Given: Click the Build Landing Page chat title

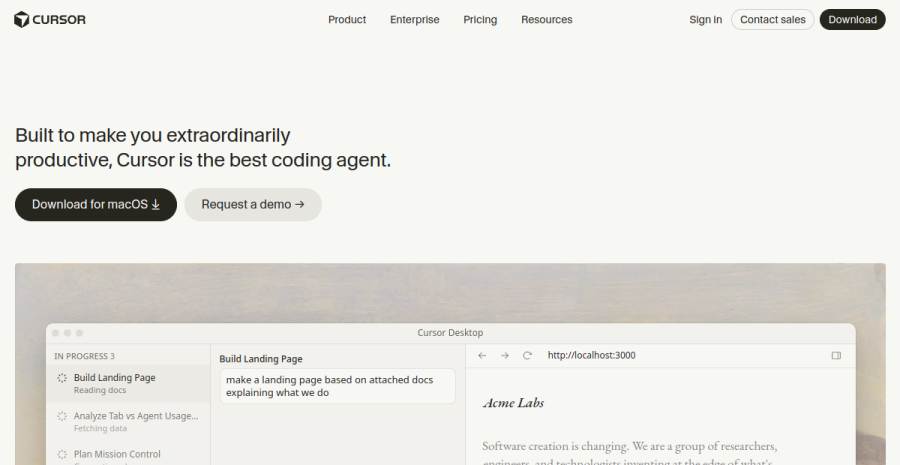Looking at the screenshot, I should [261, 359].
